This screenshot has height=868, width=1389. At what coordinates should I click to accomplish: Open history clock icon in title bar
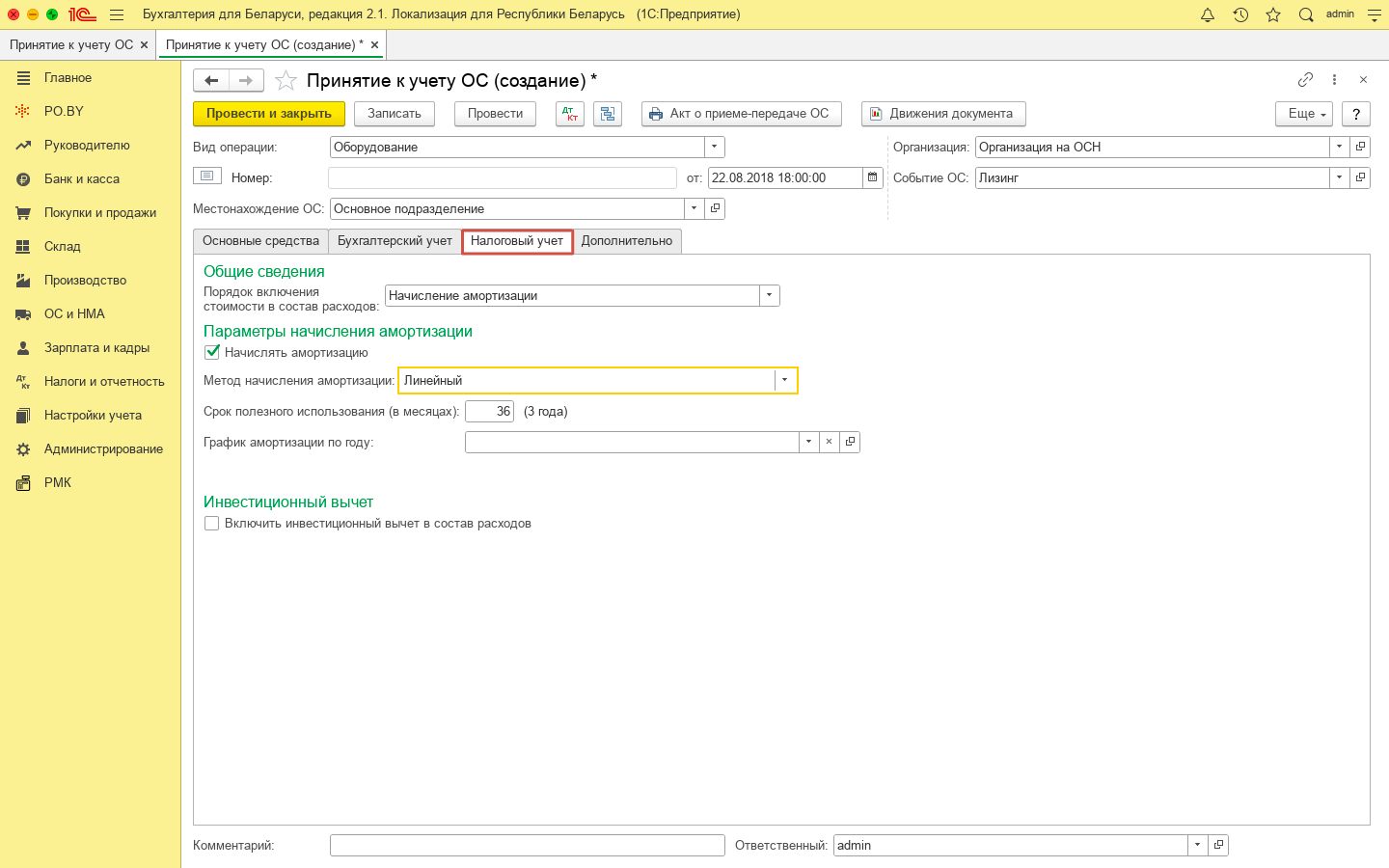(x=1240, y=14)
